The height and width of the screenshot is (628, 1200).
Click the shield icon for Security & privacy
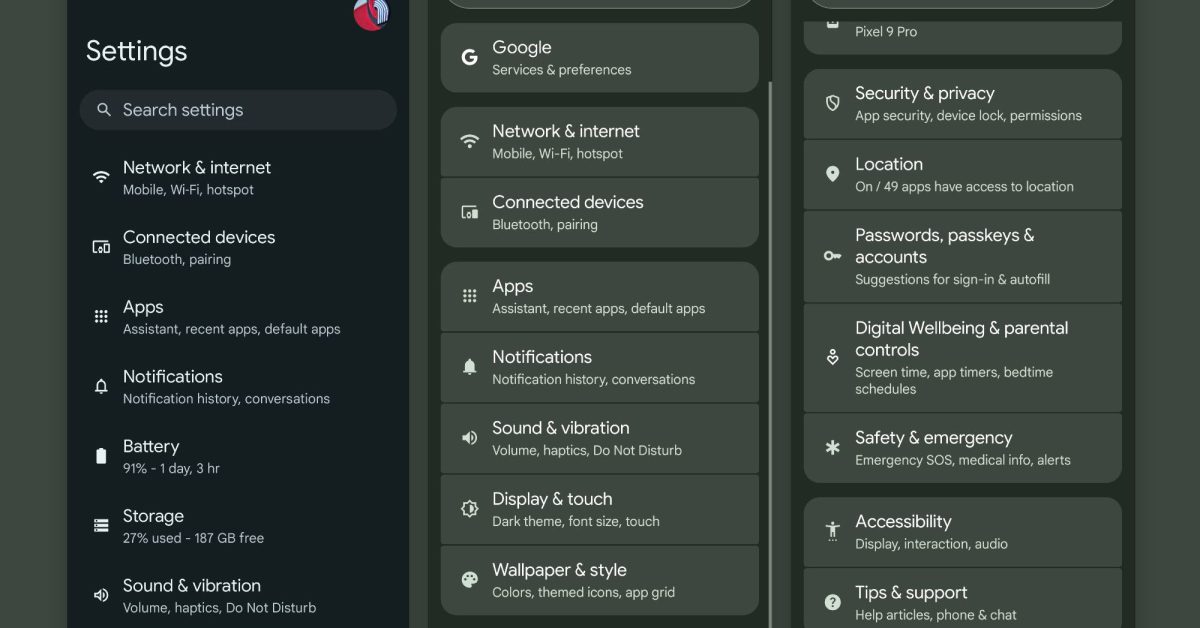(832, 103)
